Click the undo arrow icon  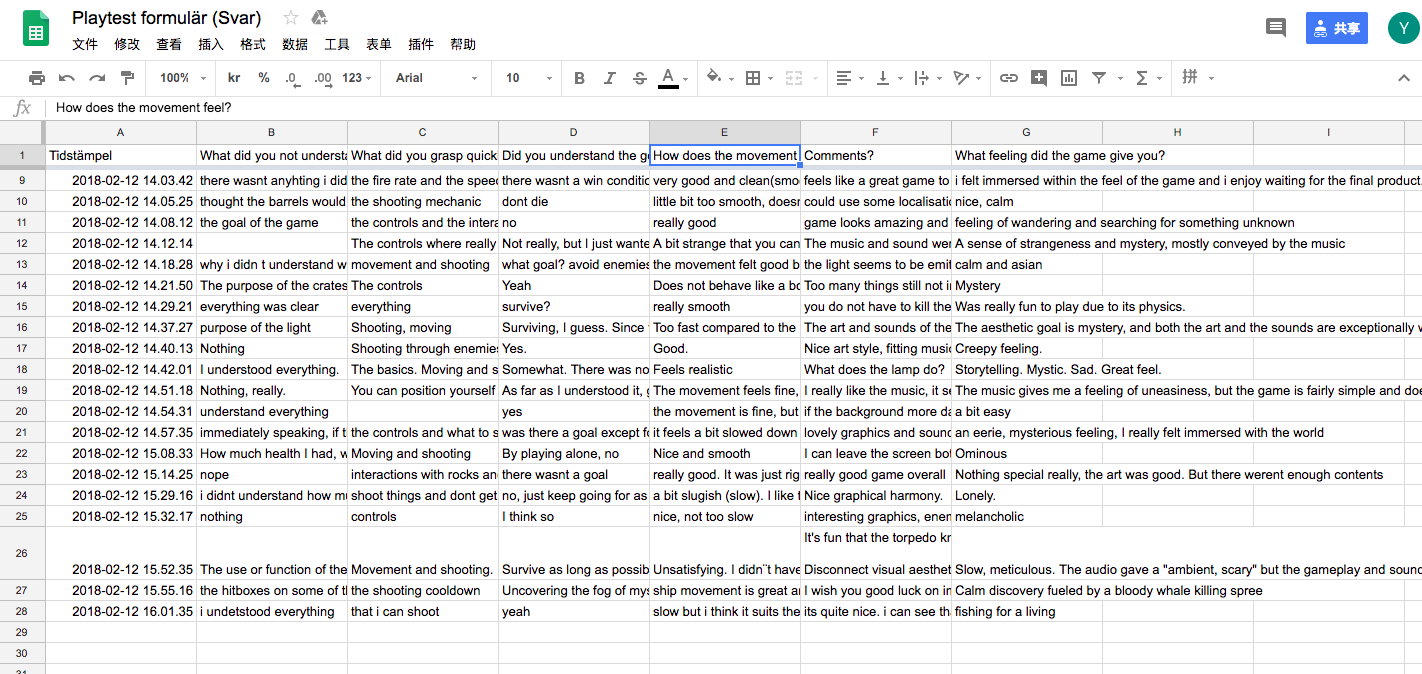[67, 78]
